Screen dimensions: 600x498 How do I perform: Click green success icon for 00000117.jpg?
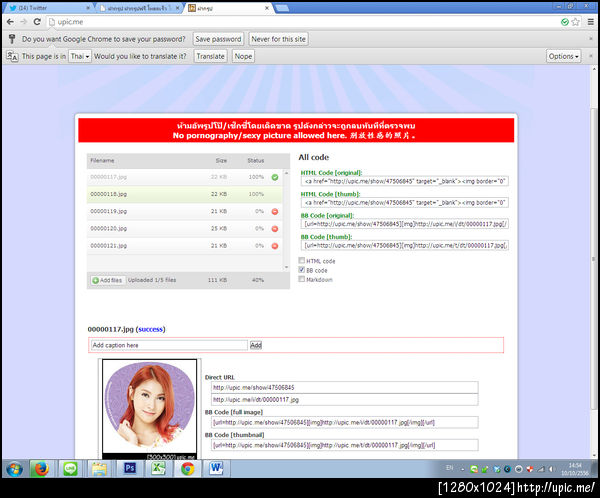click(x=275, y=177)
